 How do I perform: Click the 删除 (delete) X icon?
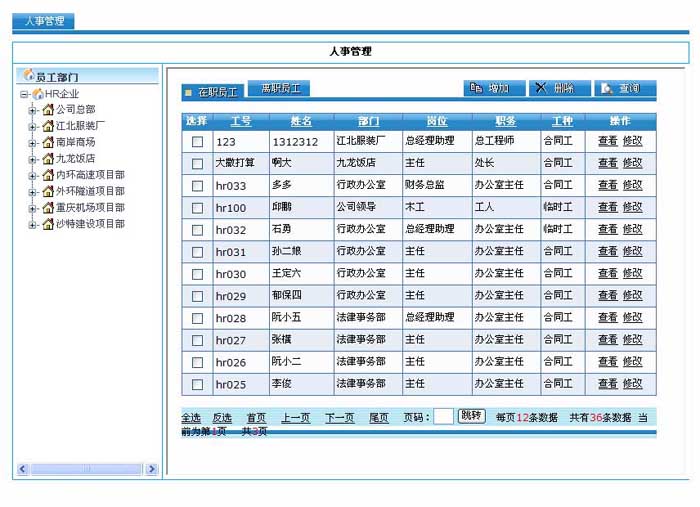coord(541,89)
